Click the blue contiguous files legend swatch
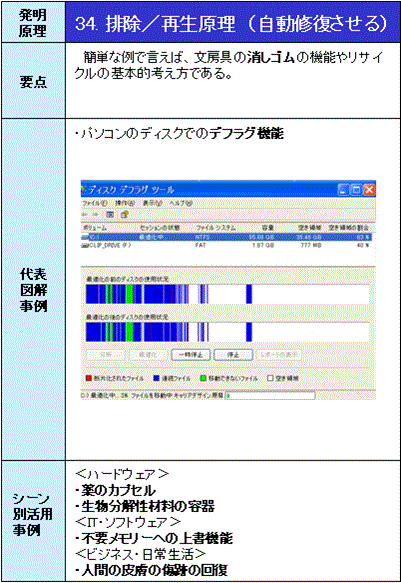Viewport: 401px width, 583px height. pos(156,378)
